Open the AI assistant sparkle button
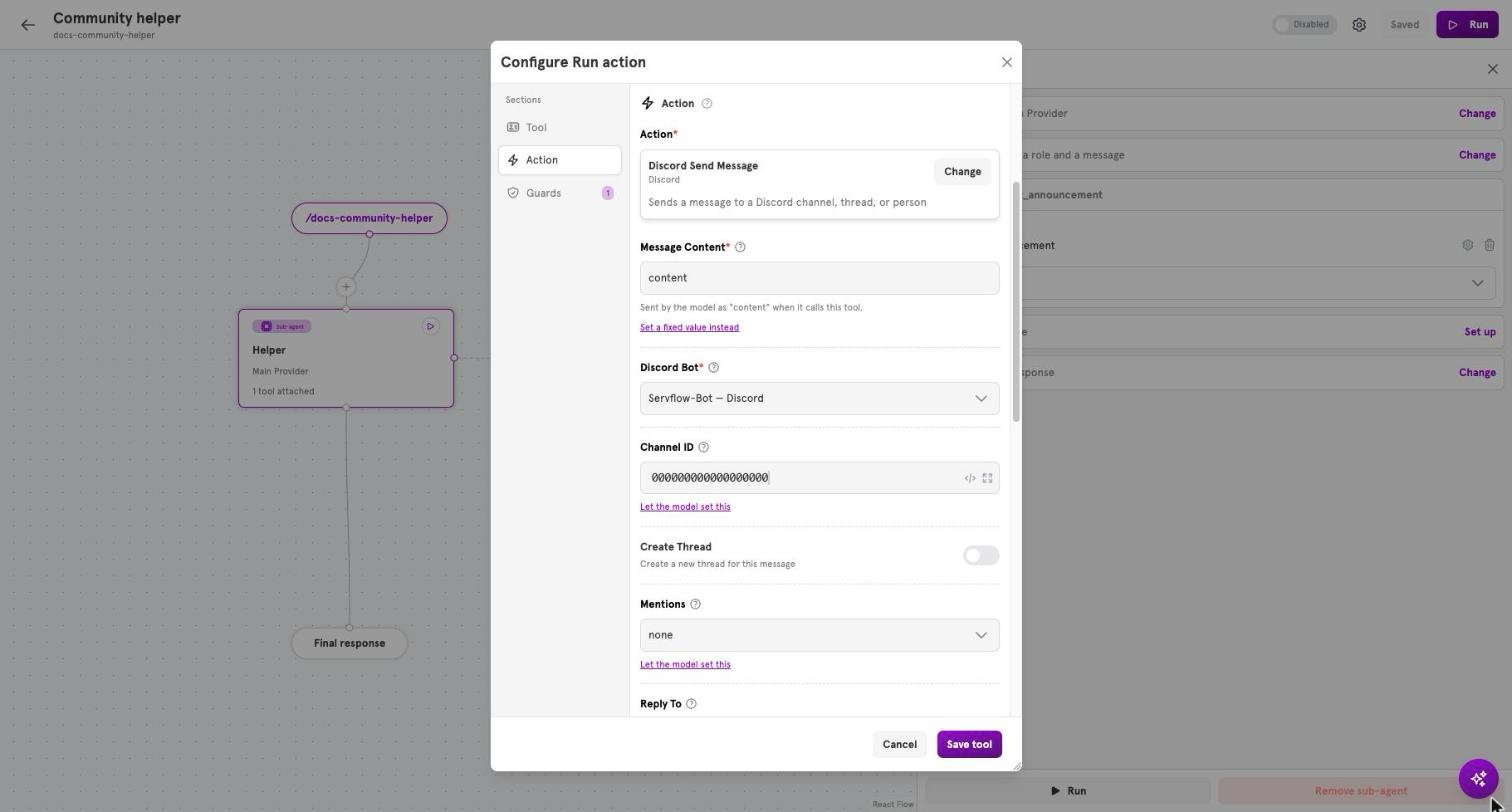The height and width of the screenshot is (812, 1512). pyautogui.click(x=1478, y=778)
